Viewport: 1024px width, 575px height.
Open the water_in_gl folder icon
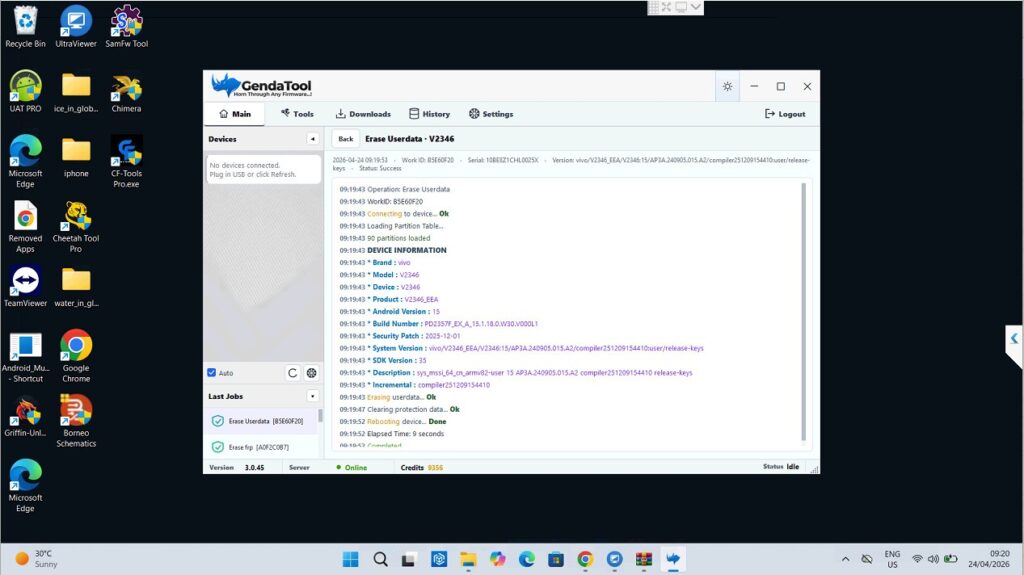(x=76, y=286)
